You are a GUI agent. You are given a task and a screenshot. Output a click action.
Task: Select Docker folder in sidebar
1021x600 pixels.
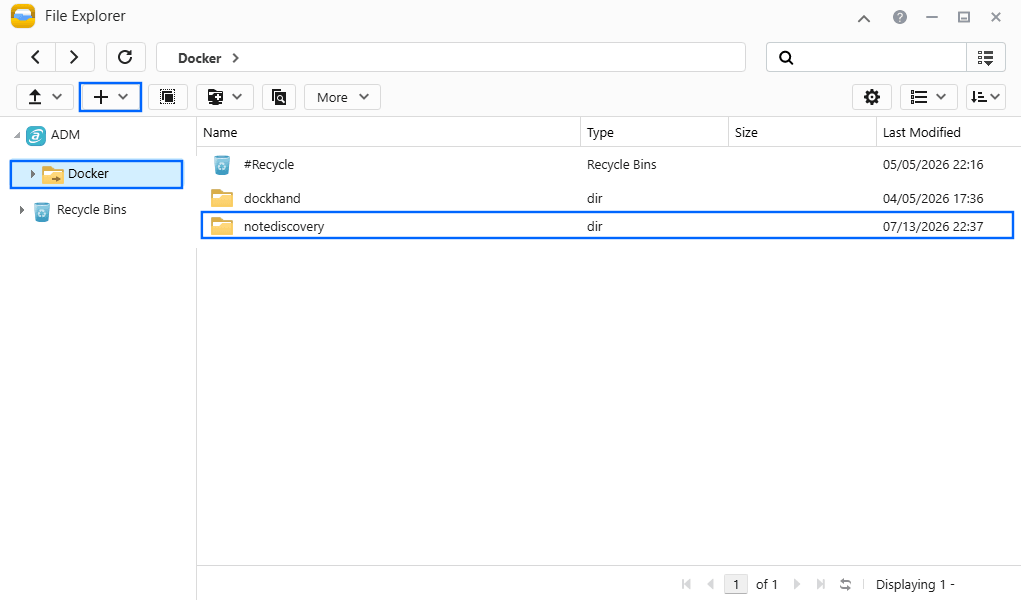point(96,174)
